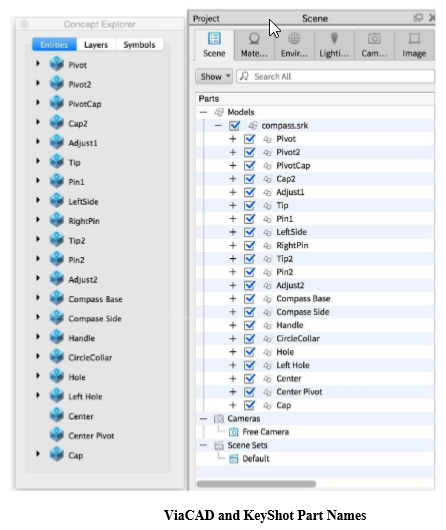The width and height of the screenshot is (446, 530).
Task: Expand the PivotCap entity in Concept Explorer
Action: (x=38, y=103)
